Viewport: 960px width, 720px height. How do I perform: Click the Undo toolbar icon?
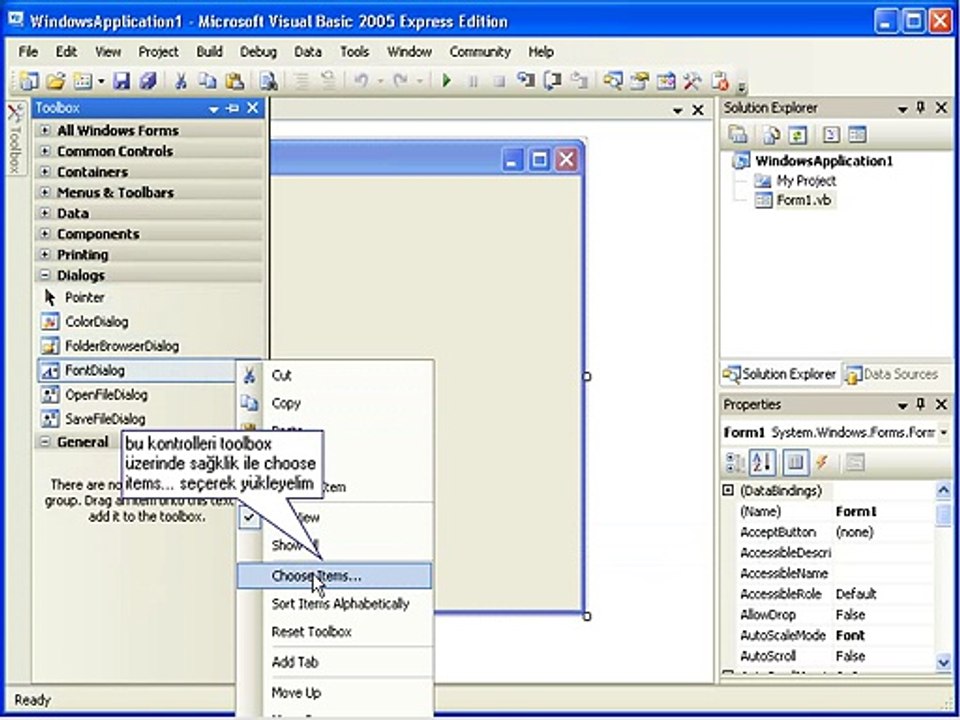click(x=361, y=81)
